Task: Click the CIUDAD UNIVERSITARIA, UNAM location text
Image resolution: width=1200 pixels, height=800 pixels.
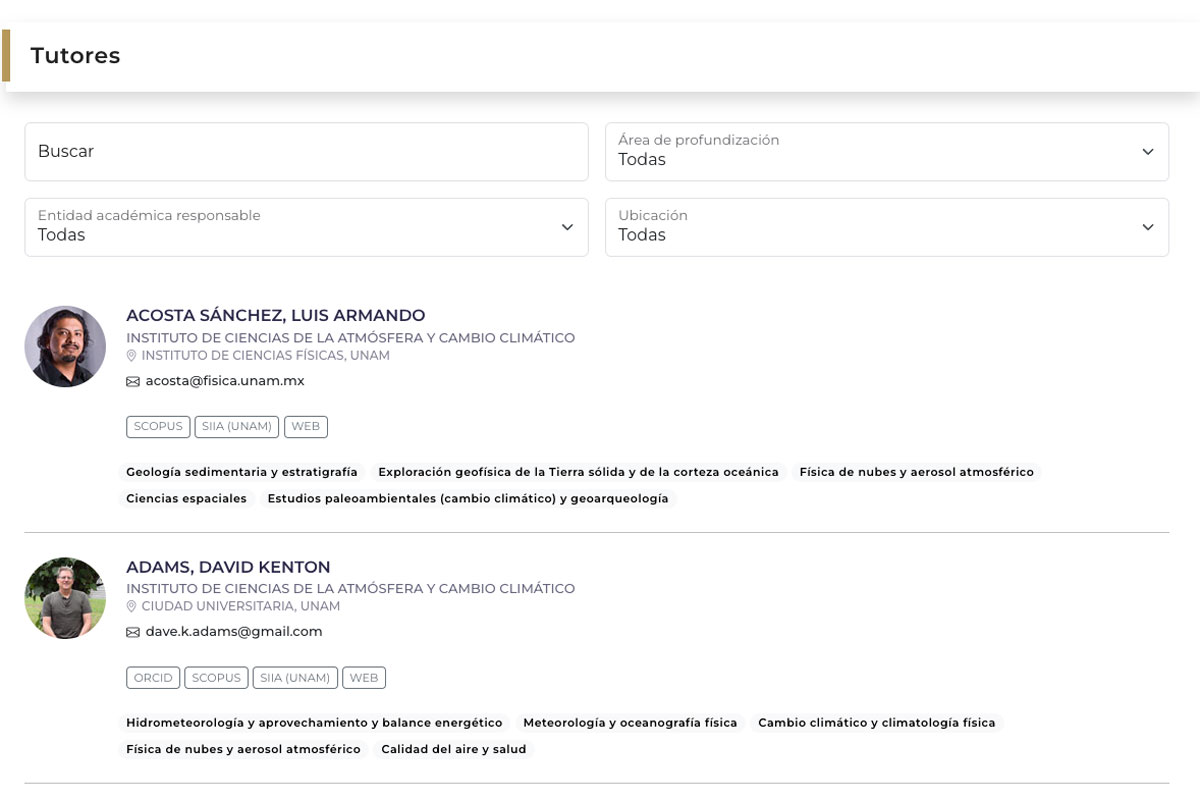Action: (x=241, y=607)
